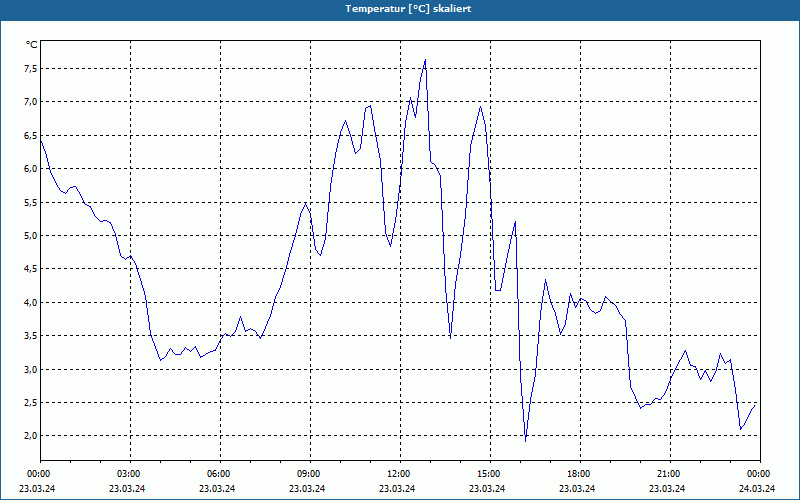Image resolution: width=800 pixels, height=500 pixels.
Task: Select the 7,5 y-axis label
Action: tap(30, 68)
